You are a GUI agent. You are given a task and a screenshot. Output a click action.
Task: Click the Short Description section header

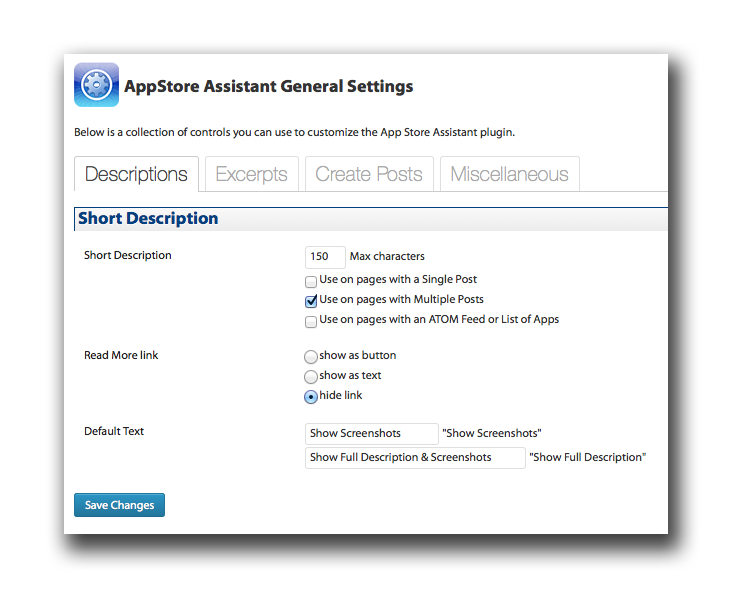(371, 219)
